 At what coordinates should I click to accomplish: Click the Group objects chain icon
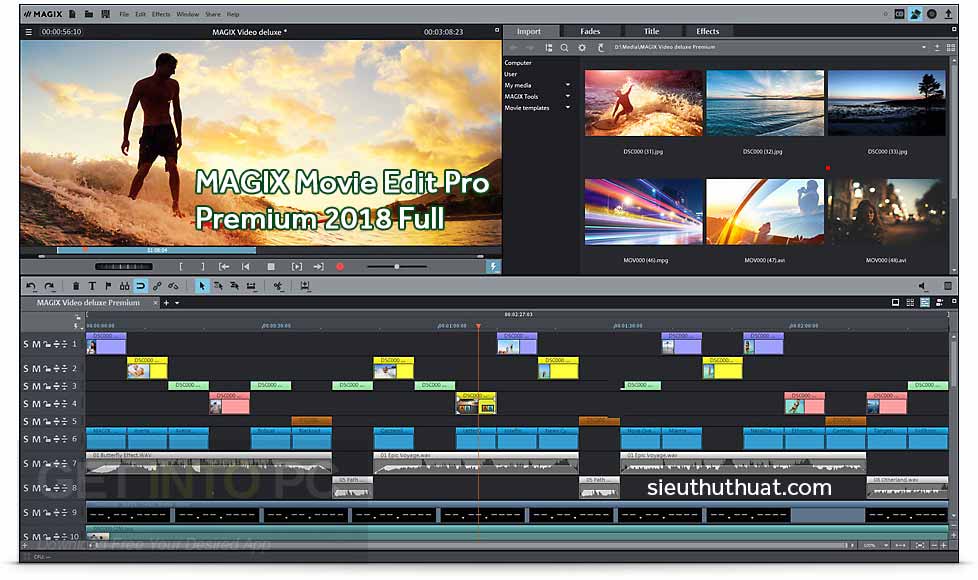coord(157,286)
